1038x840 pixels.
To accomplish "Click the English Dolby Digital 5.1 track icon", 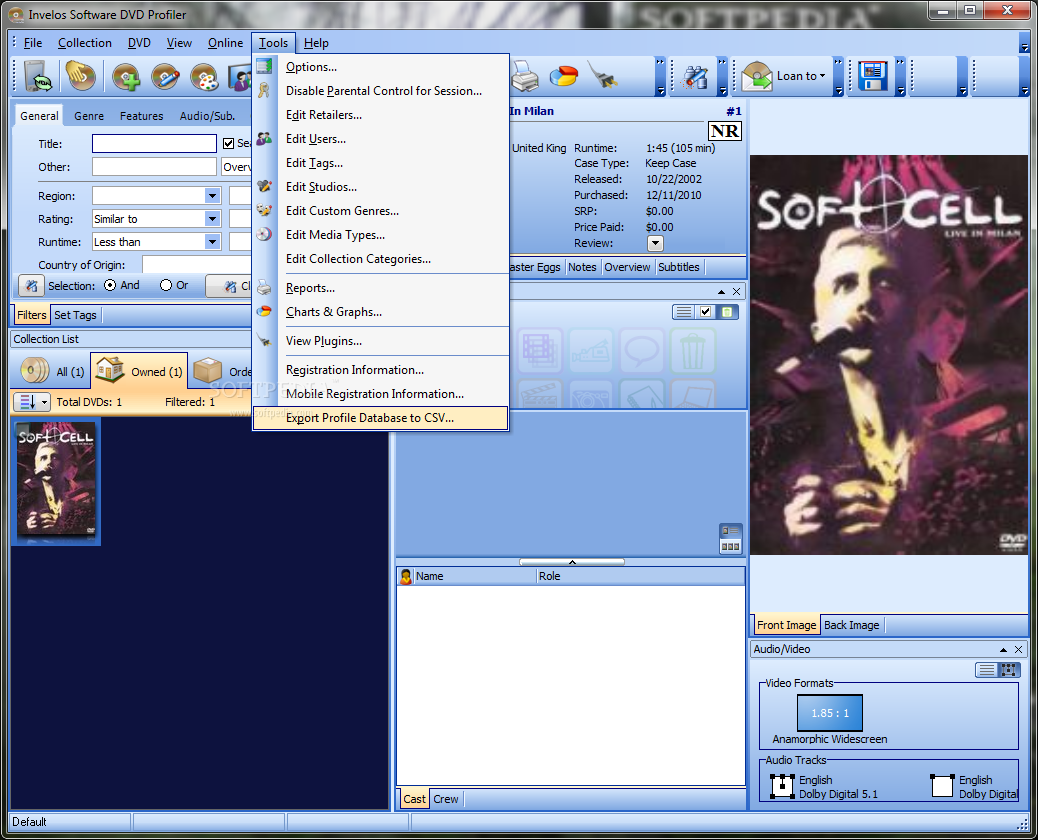I will [x=782, y=786].
